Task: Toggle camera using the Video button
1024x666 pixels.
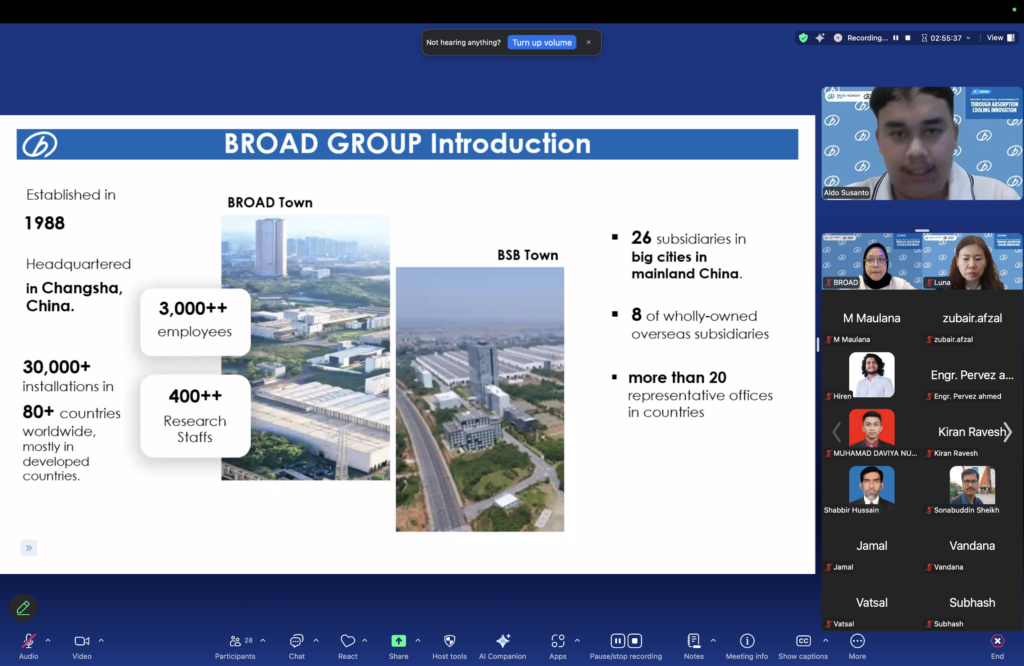Action: click(82, 642)
